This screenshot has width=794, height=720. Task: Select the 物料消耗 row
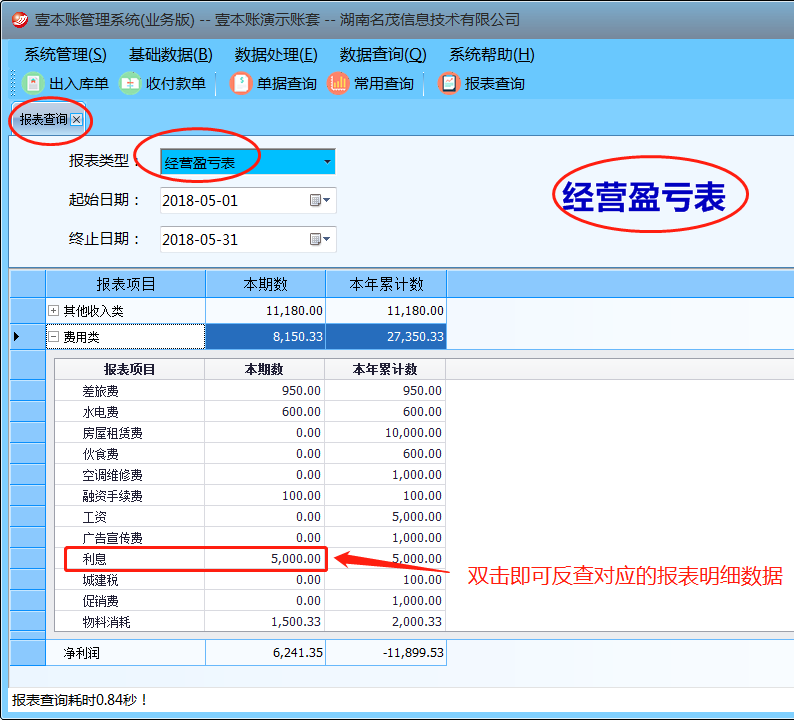coord(250,622)
